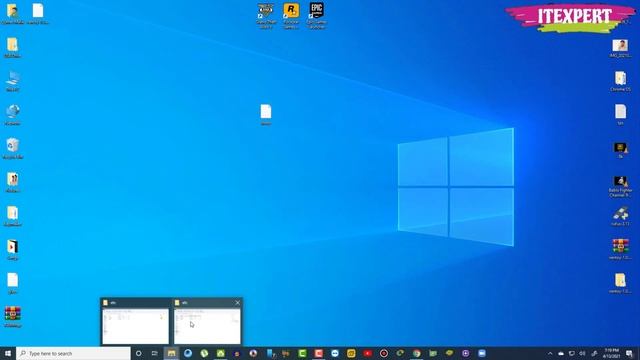Click the 'Type here to search' box
The height and width of the screenshot is (360, 640).
click(73, 353)
